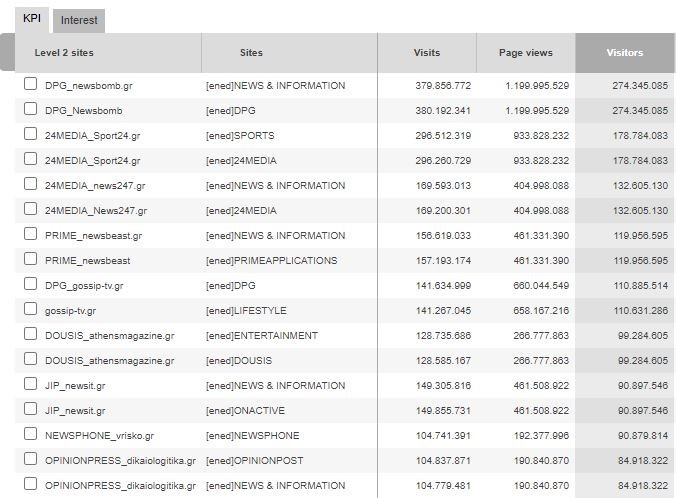This screenshot has width=676, height=498.
Task: Click [ened]LIFESTYLE site cell
Action: coord(246,311)
